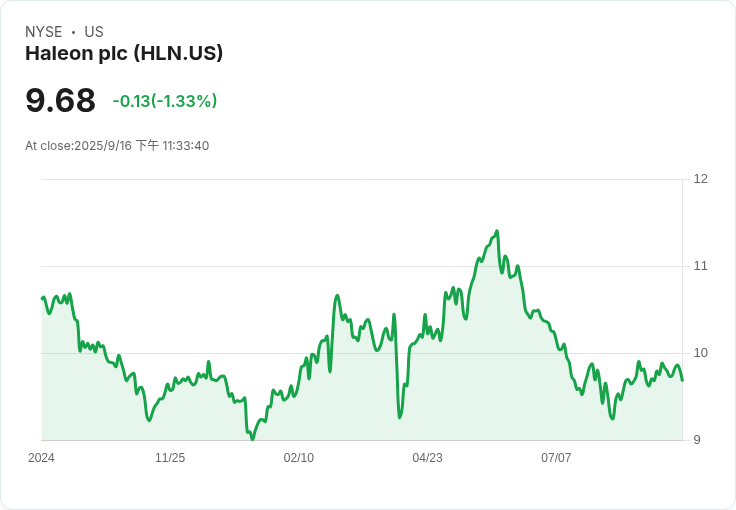The image size is (736, 510).
Task: Click the 2024 x-axis label
Action: coord(41,457)
